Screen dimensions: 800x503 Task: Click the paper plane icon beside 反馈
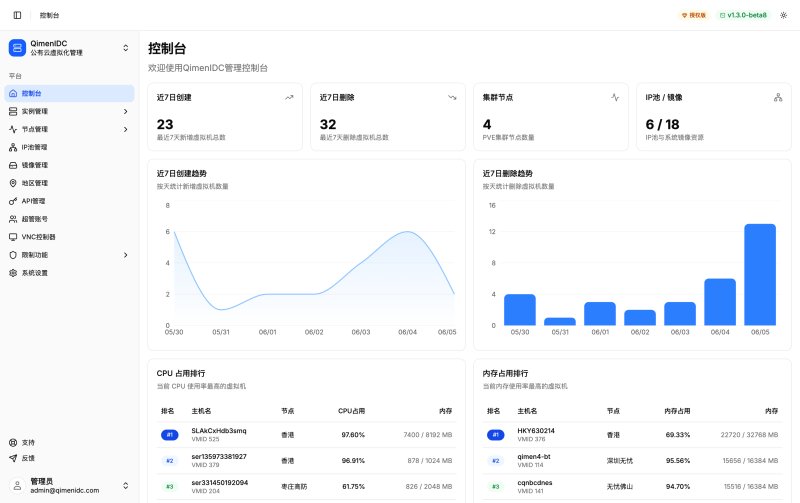(x=13, y=458)
